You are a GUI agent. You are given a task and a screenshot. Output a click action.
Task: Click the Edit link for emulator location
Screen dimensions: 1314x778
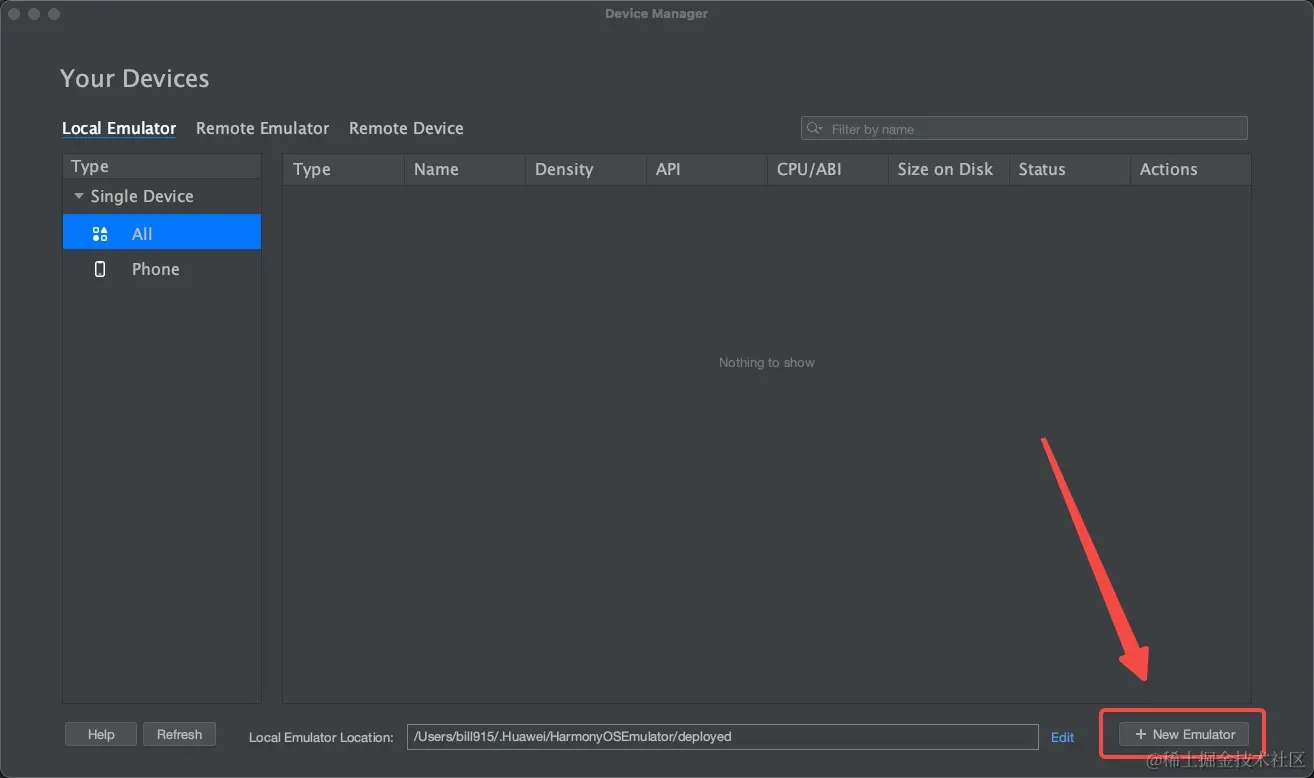[1062, 737]
